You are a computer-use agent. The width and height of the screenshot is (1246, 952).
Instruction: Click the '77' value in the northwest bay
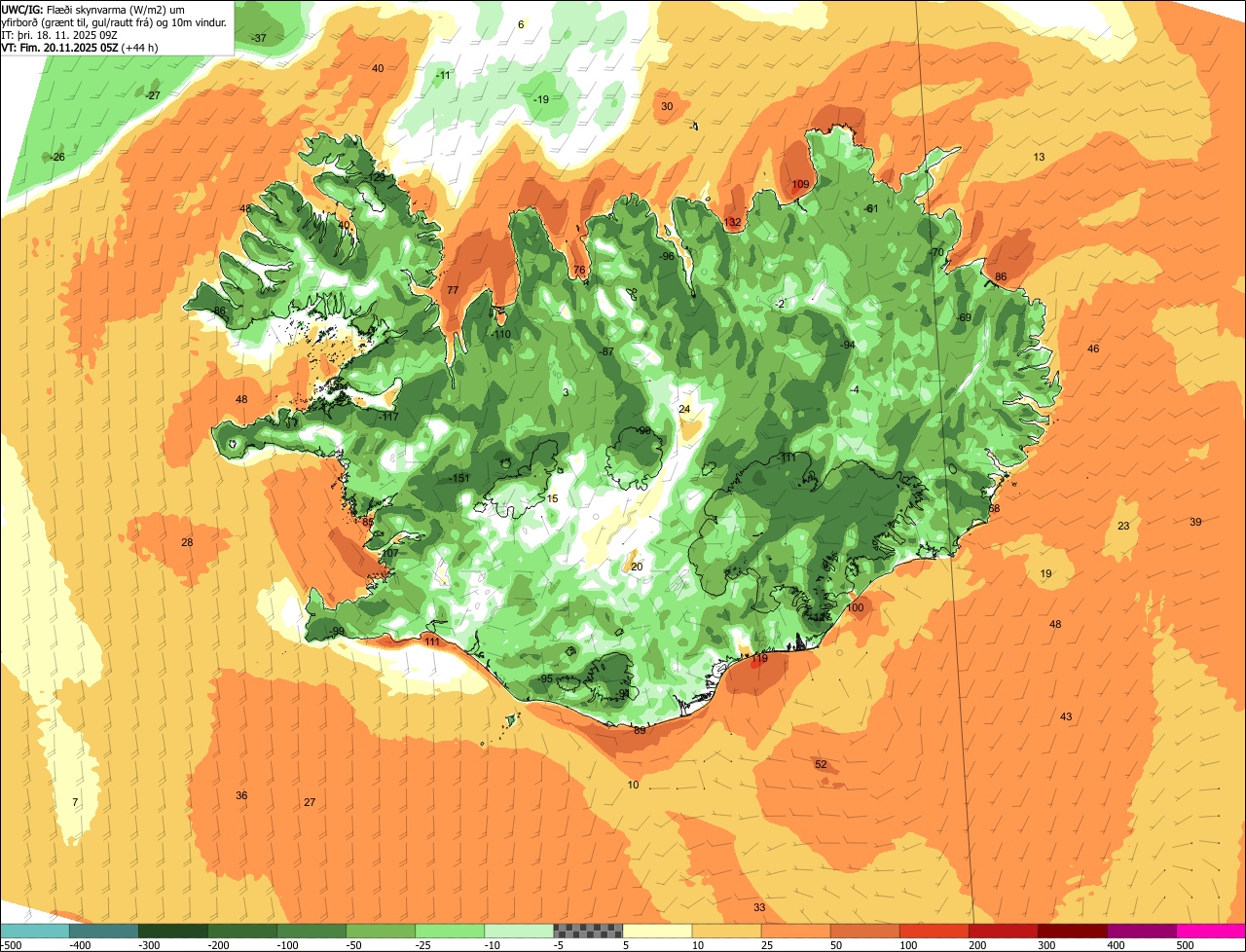[x=453, y=291]
